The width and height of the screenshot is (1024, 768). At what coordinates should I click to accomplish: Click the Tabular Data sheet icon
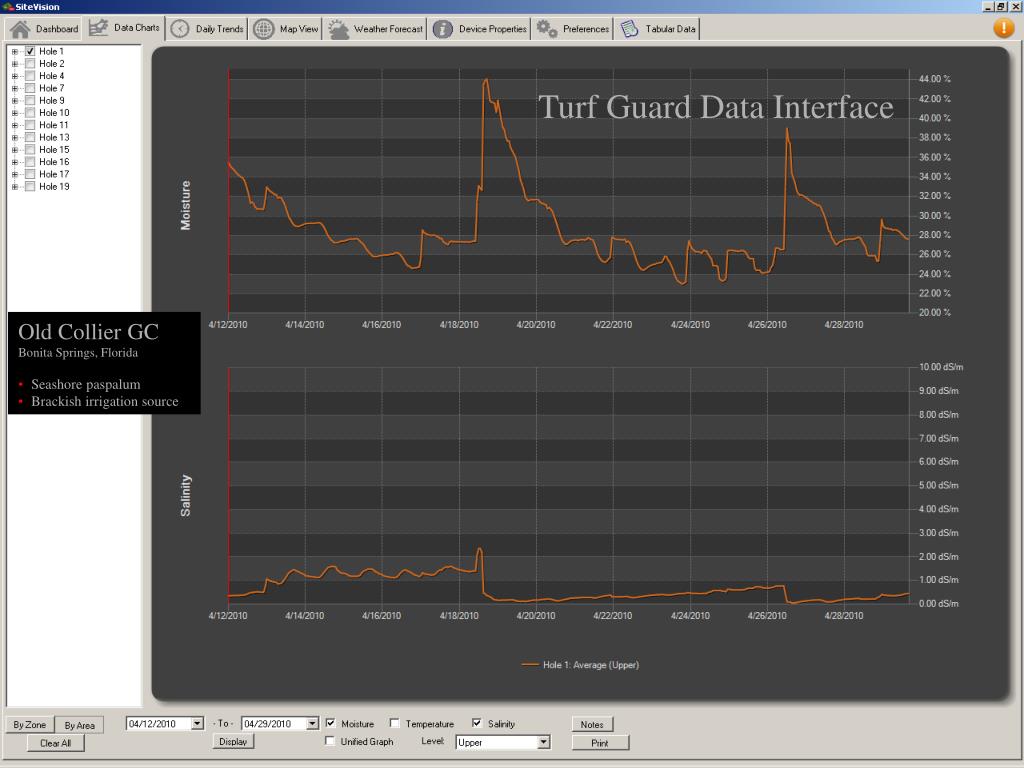pos(629,29)
